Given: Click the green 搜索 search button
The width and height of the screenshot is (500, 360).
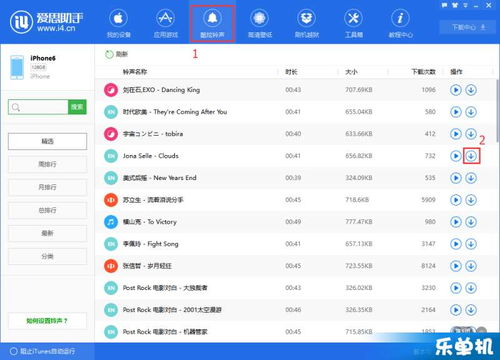Looking at the screenshot, I should [x=77, y=107].
